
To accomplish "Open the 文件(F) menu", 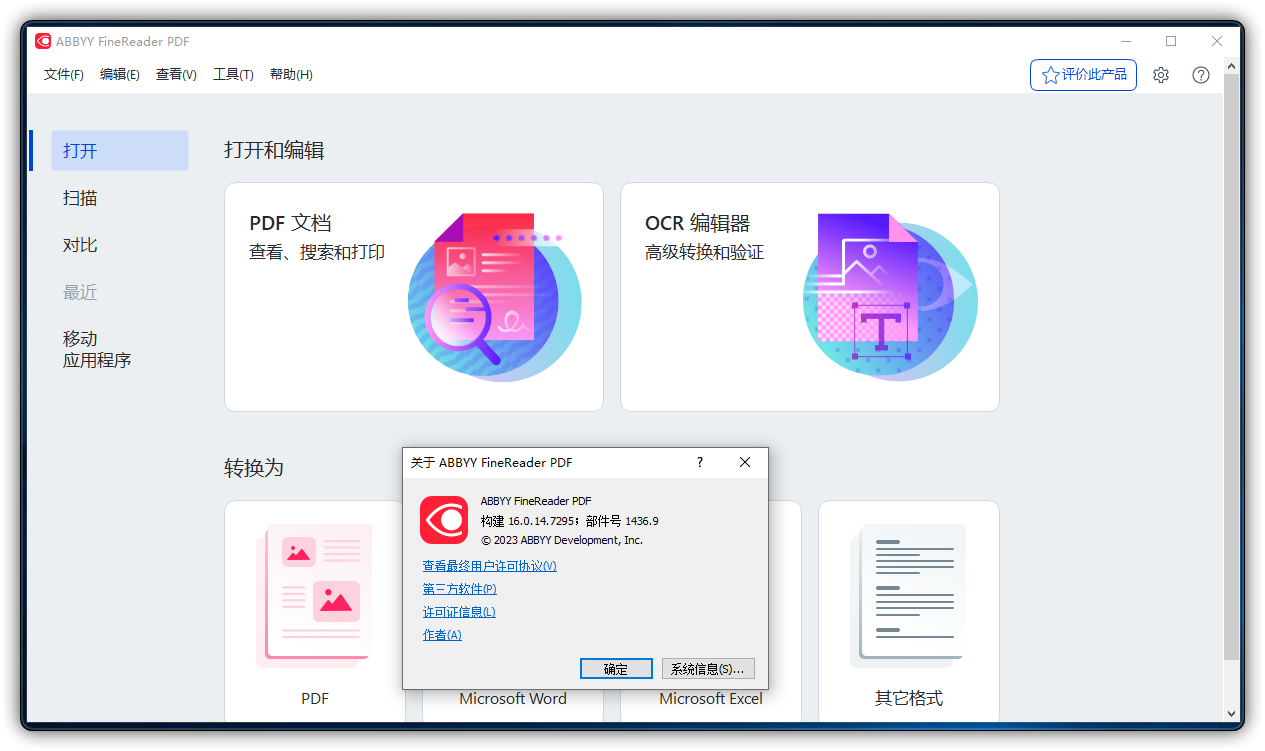I will coord(64,75).
